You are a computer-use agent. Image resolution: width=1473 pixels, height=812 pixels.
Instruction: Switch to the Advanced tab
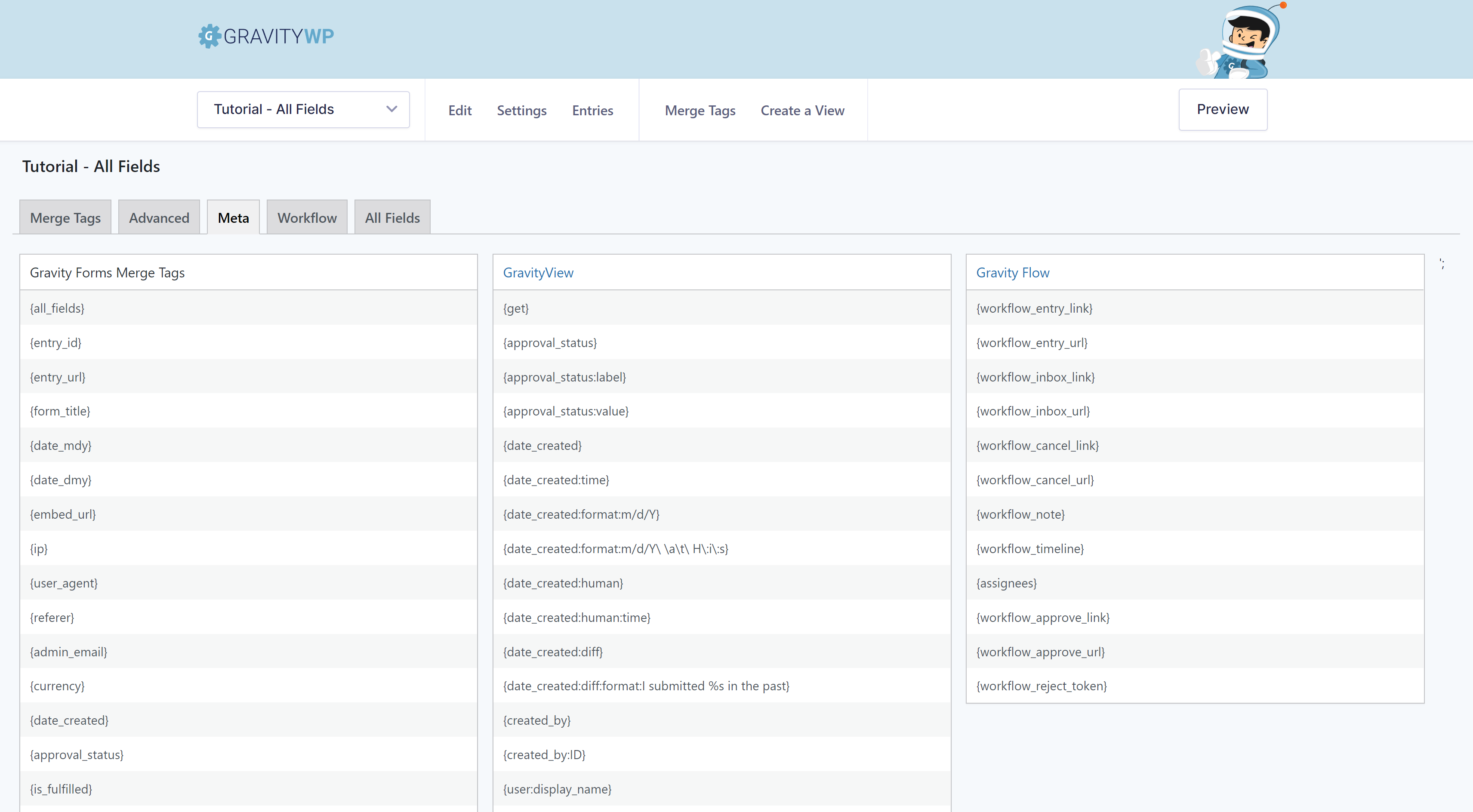coord(159,217)
